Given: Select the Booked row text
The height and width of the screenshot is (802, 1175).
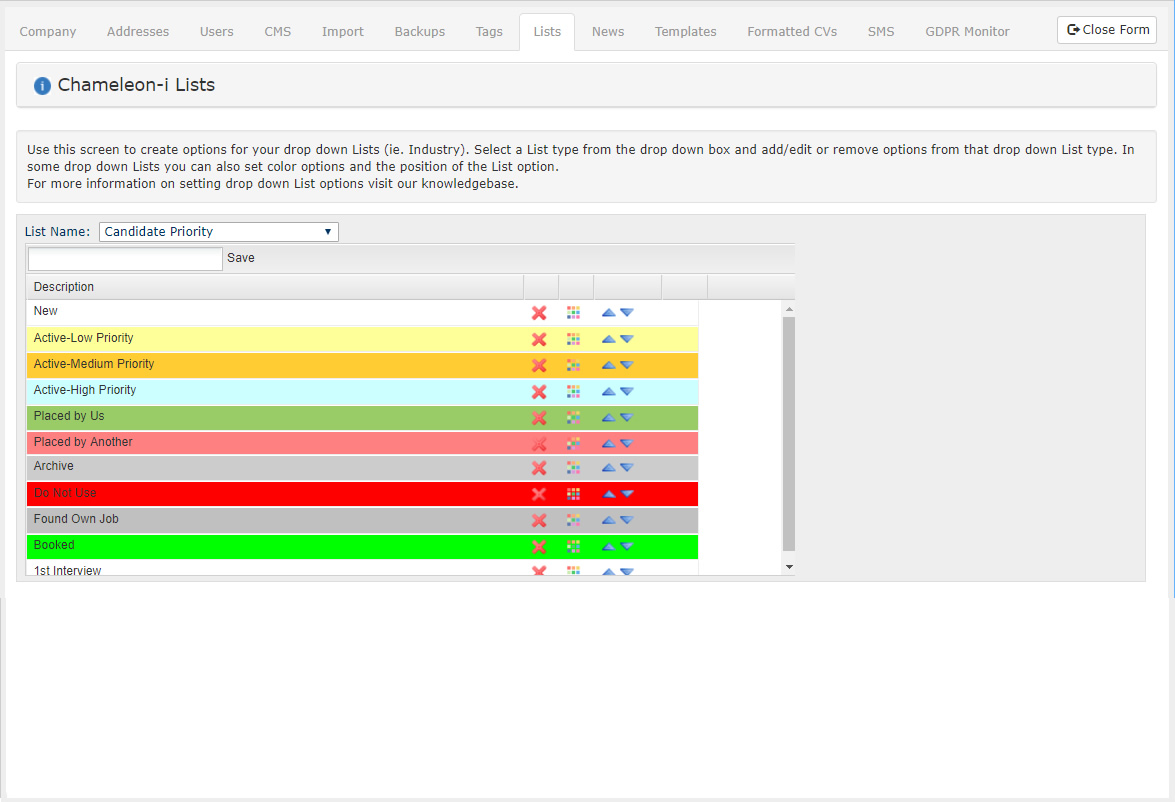Looking at the screenshot, I should tap(54, 545).
